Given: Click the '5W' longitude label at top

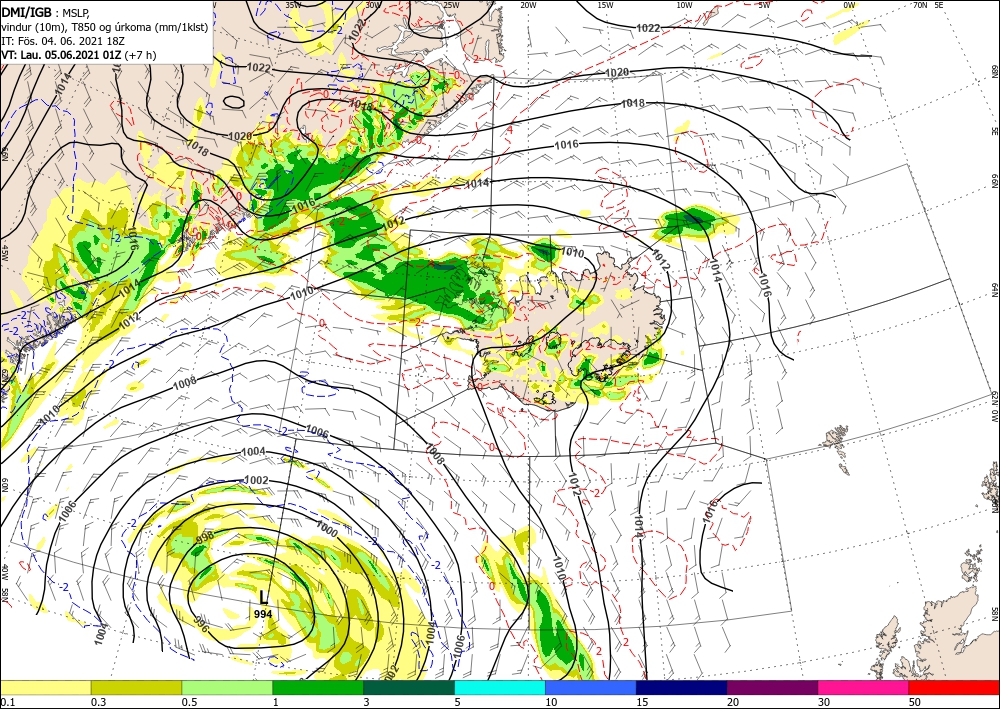Looking at the screenshot, I should pyautogui.click(x=764, y=5).
